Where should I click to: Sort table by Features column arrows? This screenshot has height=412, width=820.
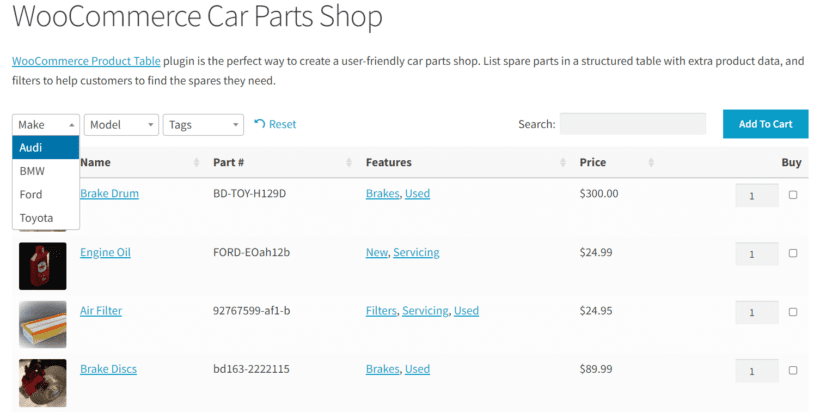click(563, 162)
